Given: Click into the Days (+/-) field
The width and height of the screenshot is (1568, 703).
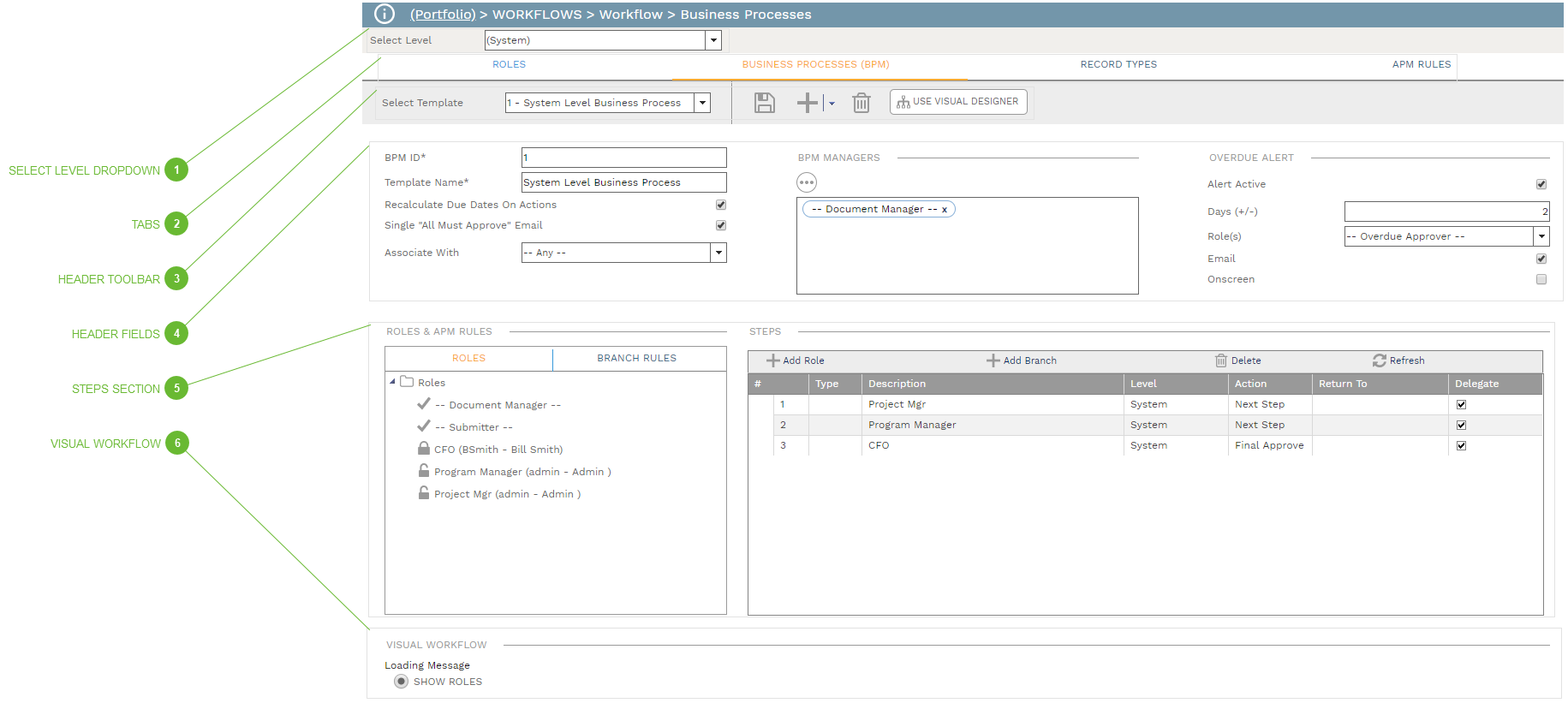Looking at the screenshot, I should click(x=1446, y=211).
